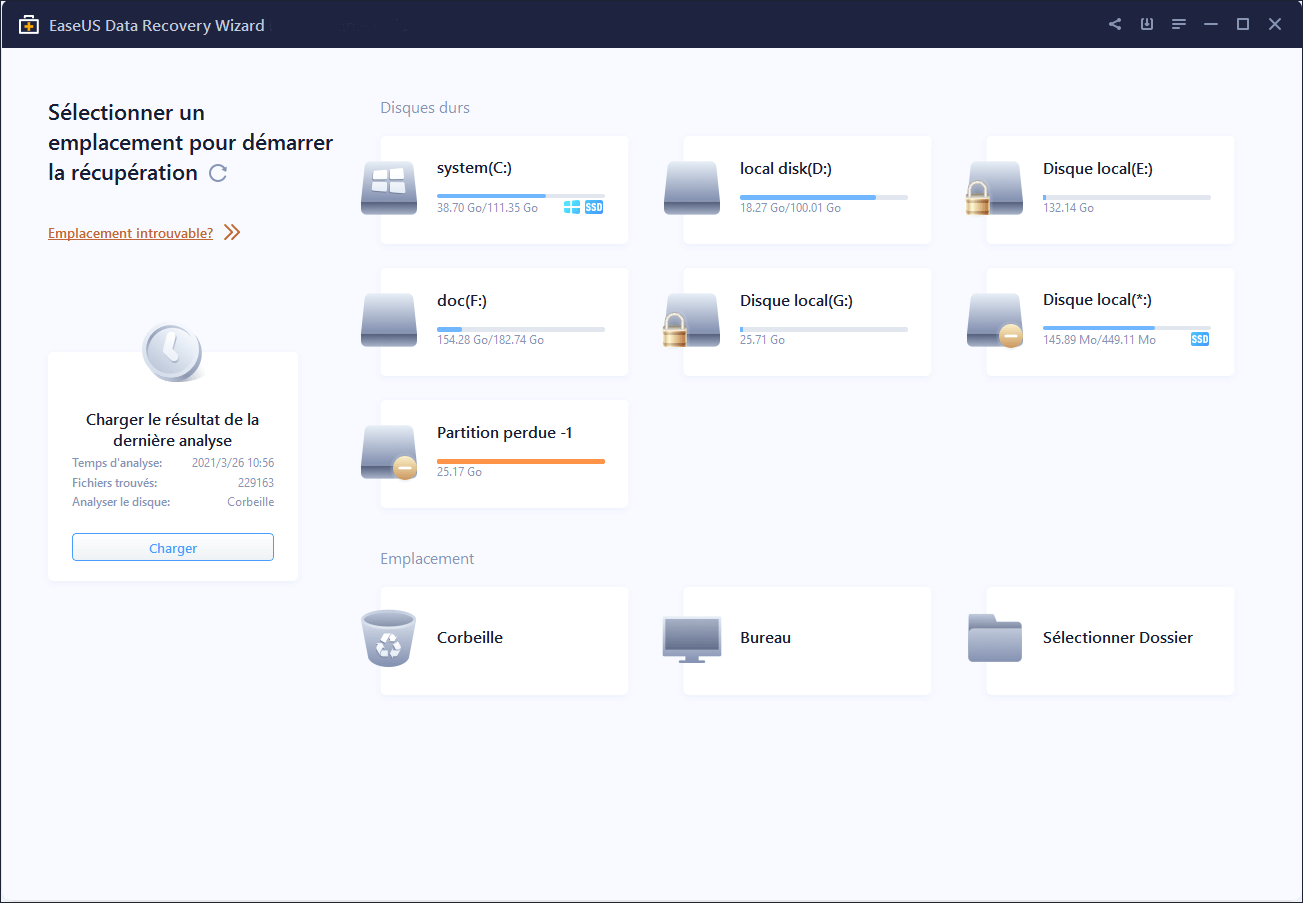Click the Charger le résultat de la dernière analyse heading
1303x903 pixels.
click(x=172, y=430)
